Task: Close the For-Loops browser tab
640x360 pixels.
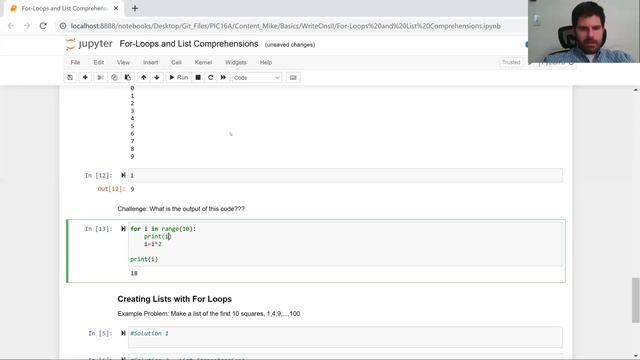Action: [116, 8]
